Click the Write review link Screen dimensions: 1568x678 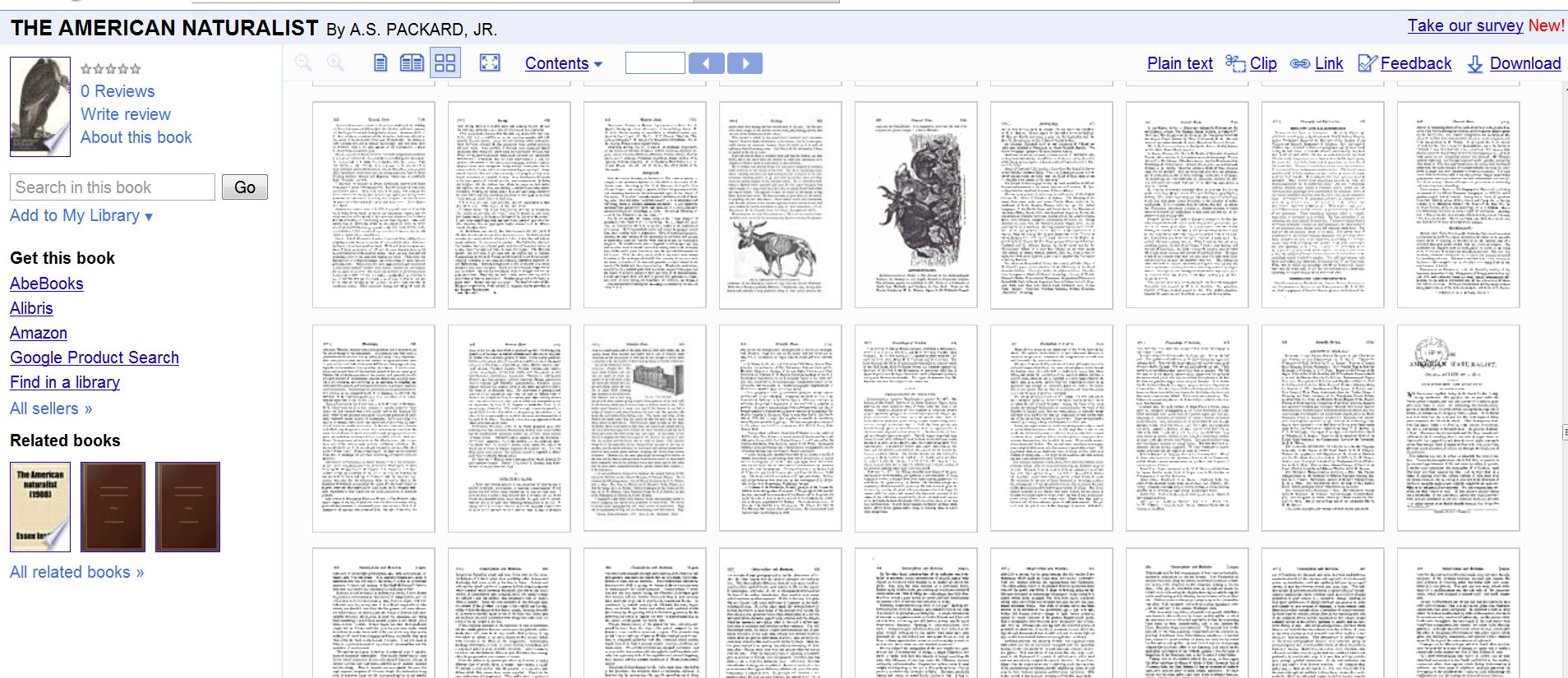coord(126,114)
